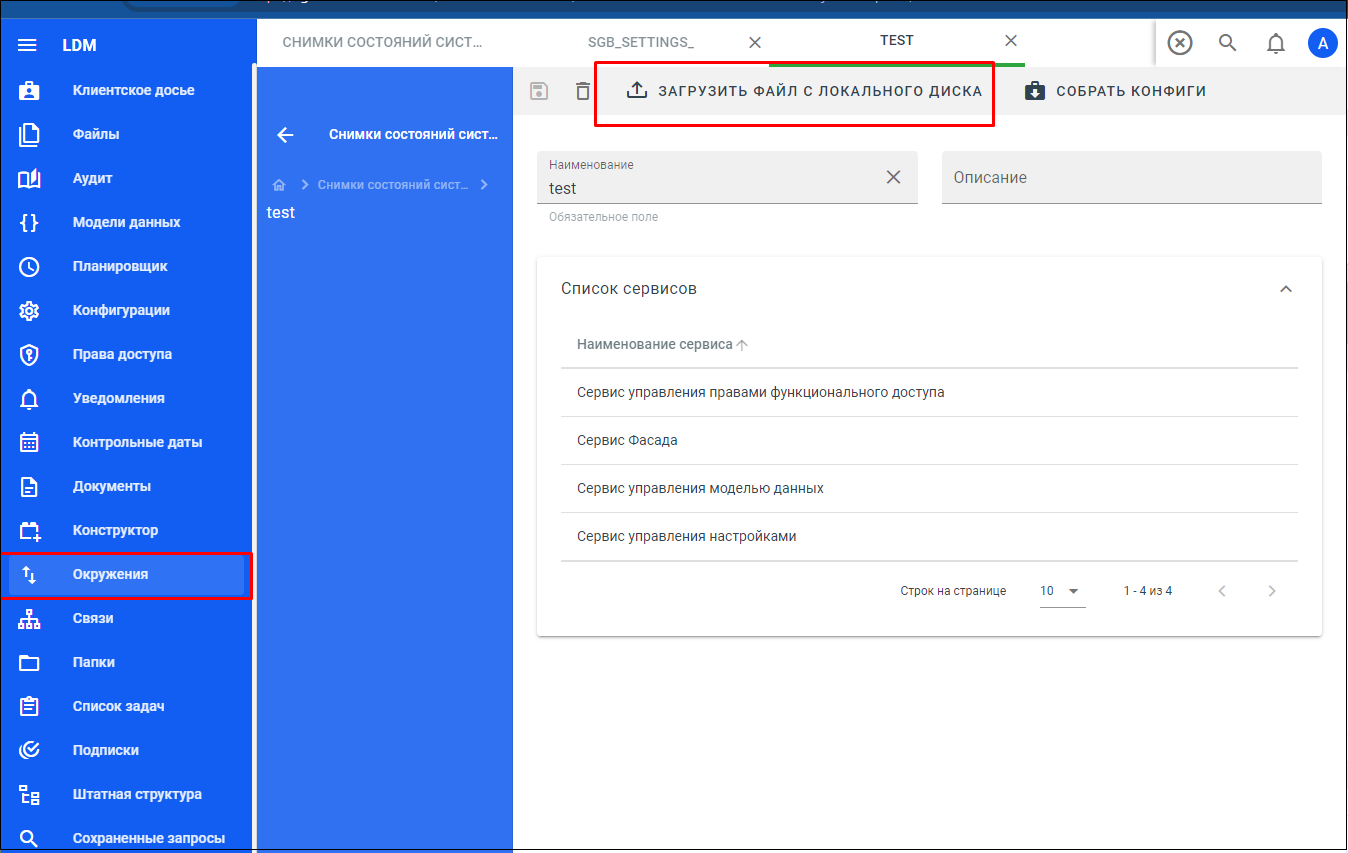1348x853 pixels.
Task: Select Окружения in the sidebar
Action: pyautogui.click(x=126, y=574)
